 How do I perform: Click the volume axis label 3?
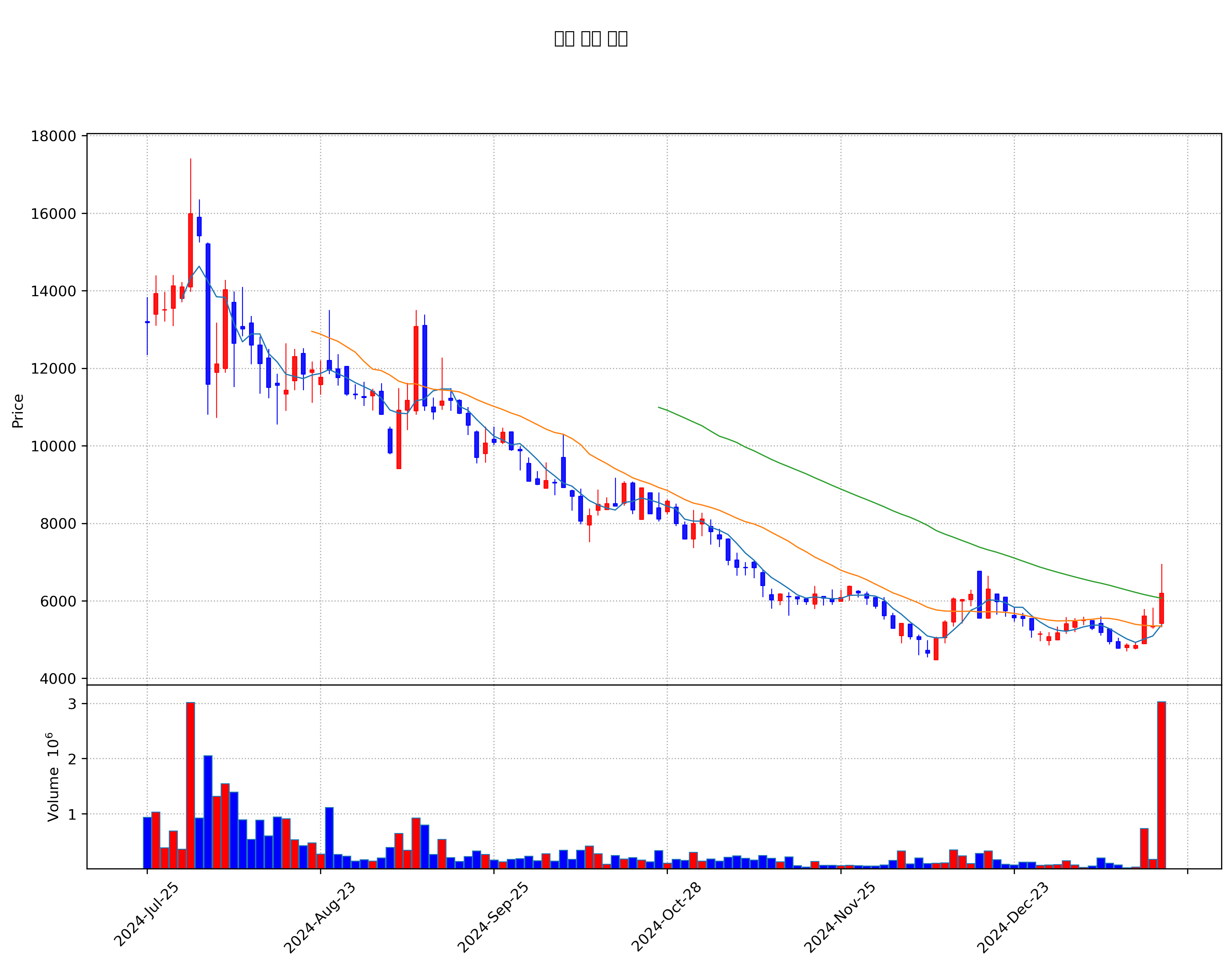pos(72,704)
